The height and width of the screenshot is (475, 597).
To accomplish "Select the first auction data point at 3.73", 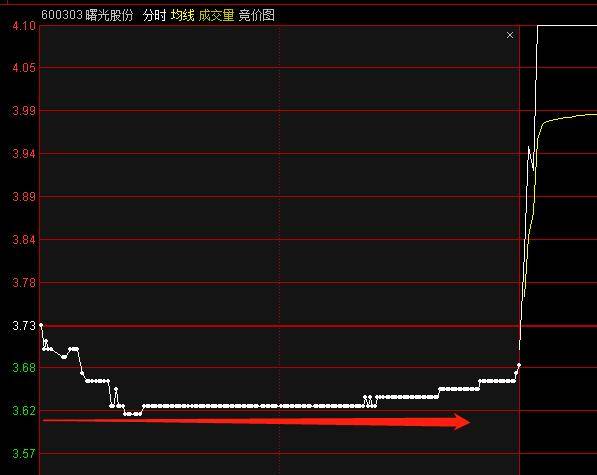I will [41, 325].
